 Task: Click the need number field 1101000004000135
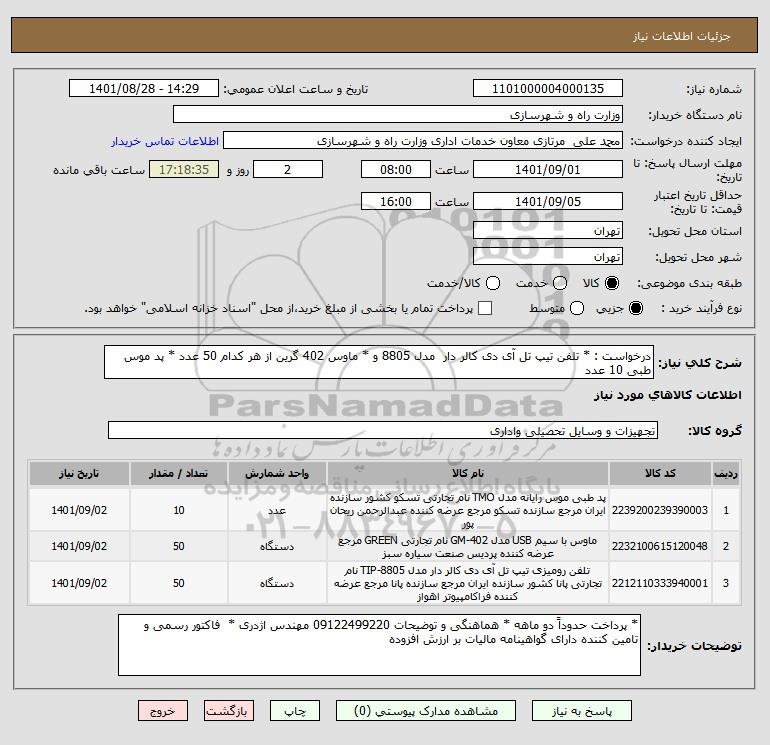(x=548, y=89)
